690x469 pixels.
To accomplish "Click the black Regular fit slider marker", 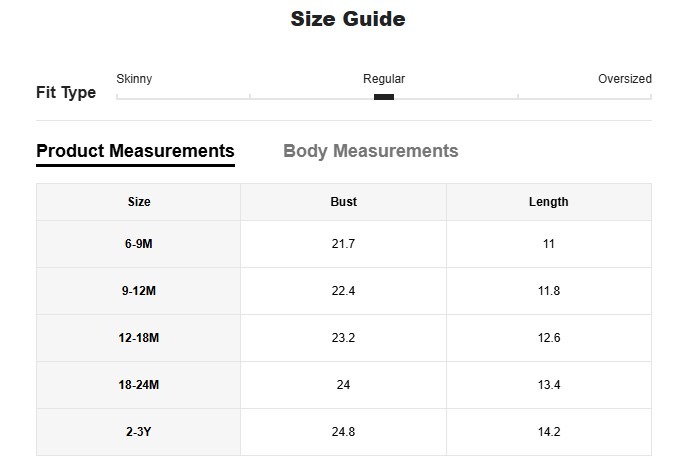I will click(383, 97).
